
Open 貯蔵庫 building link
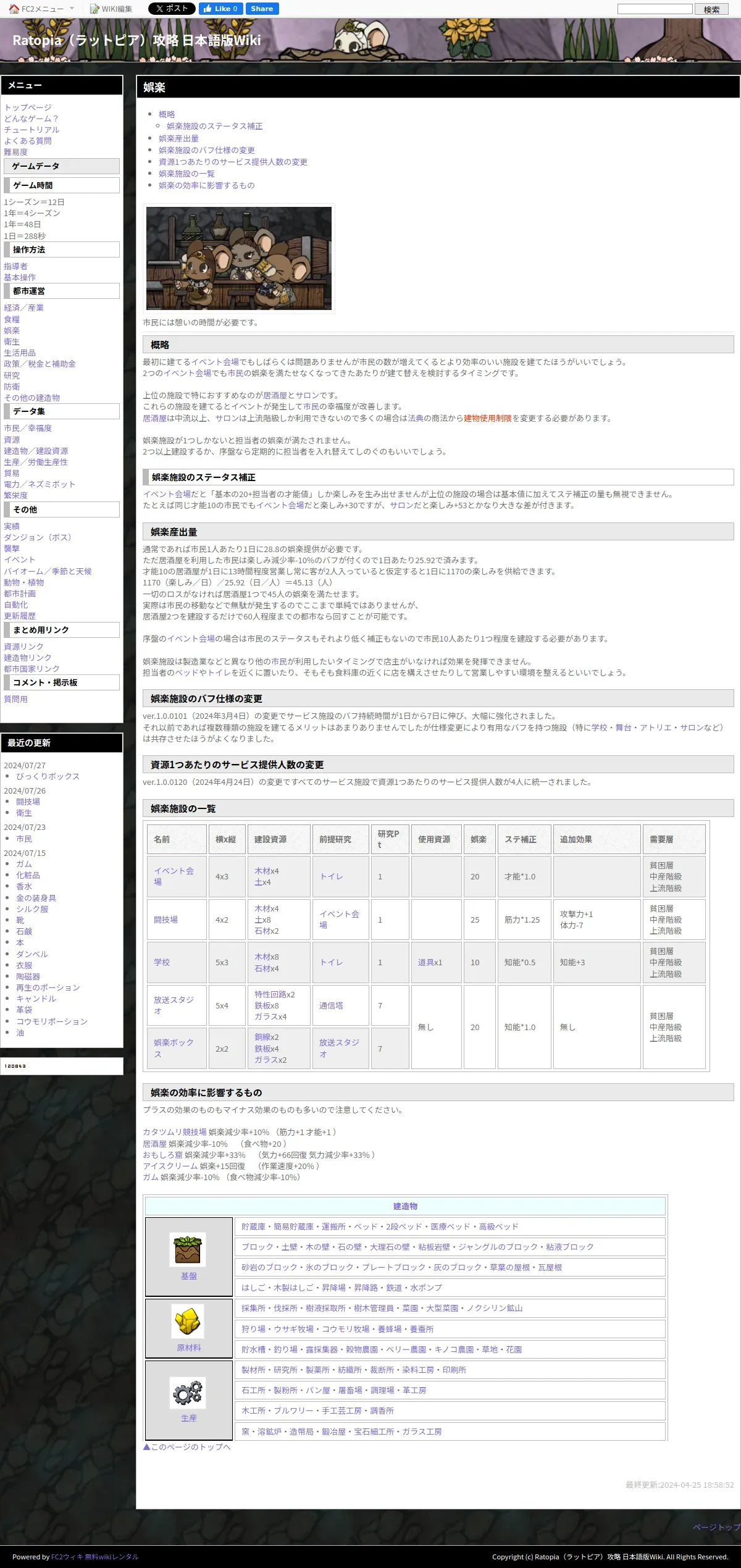pos(253,1226)
